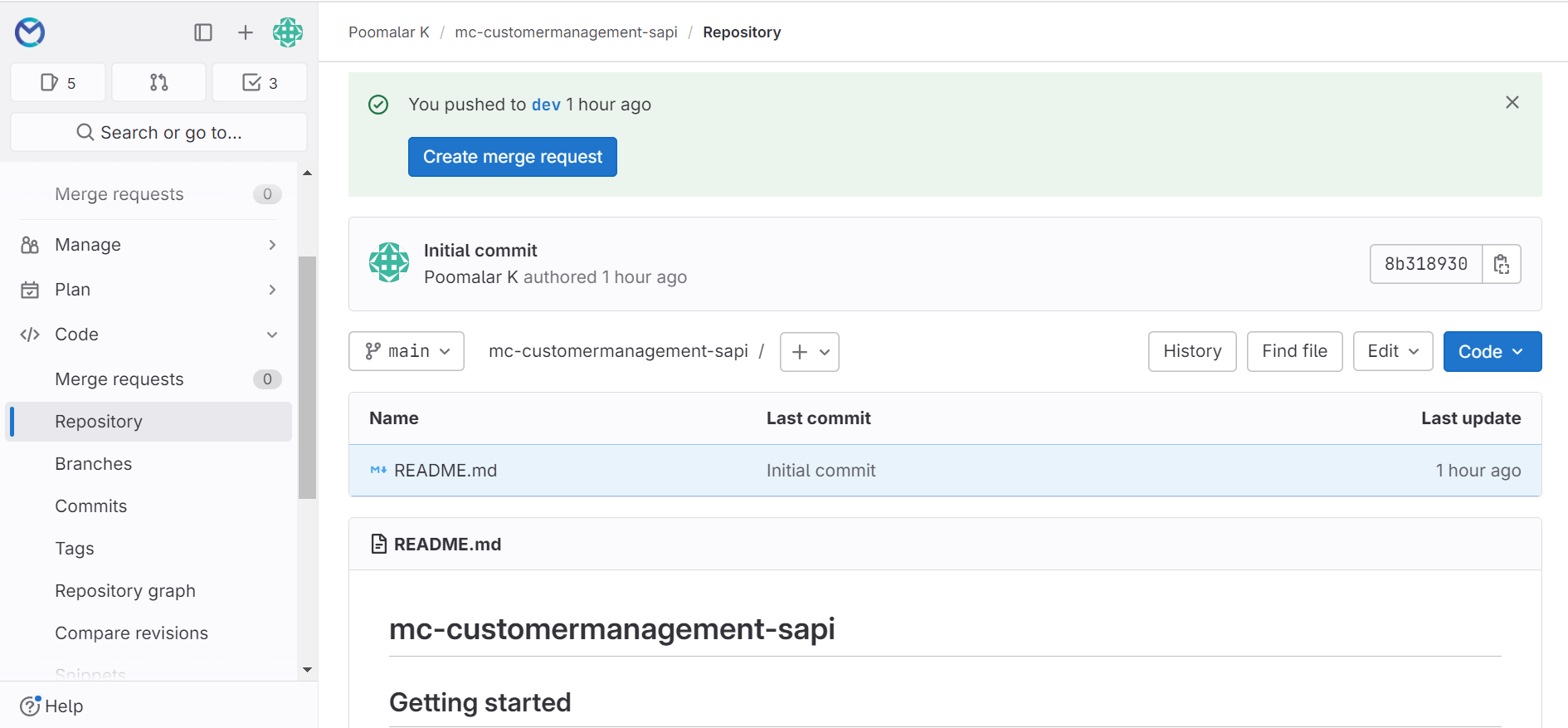1568x728 pixels.
Task: Open Commits in the sidebar
Action: coord(91,506)
